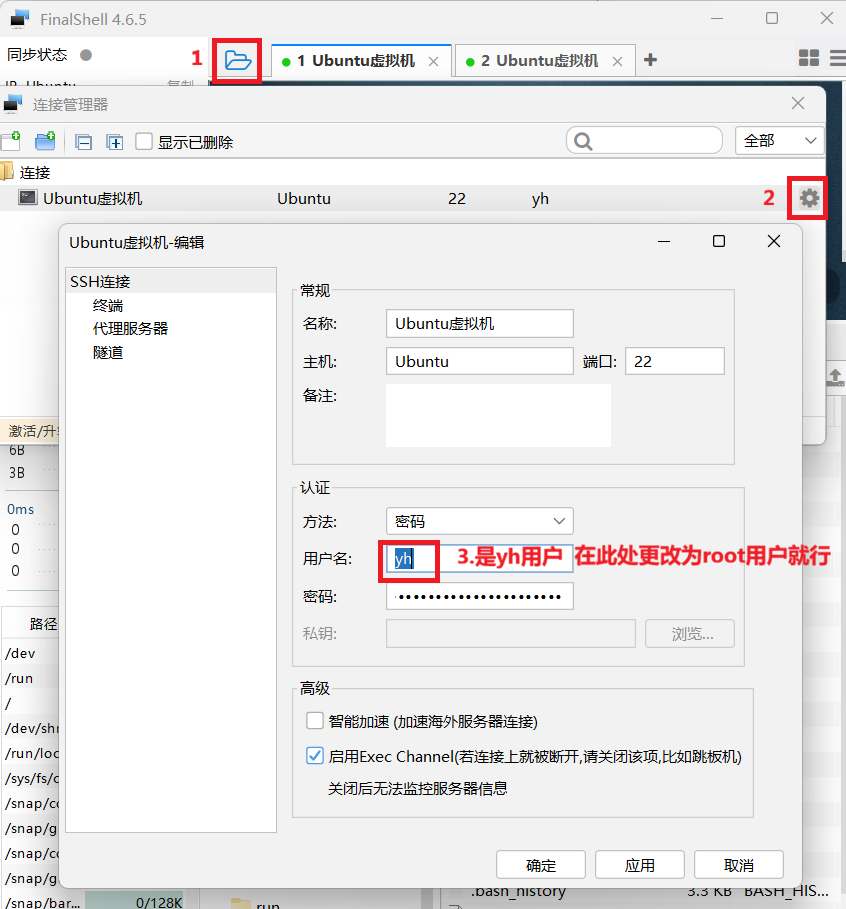Click the upload arrow icon at right edge
This screenshot has width=846, height=909.
point(835,377)
